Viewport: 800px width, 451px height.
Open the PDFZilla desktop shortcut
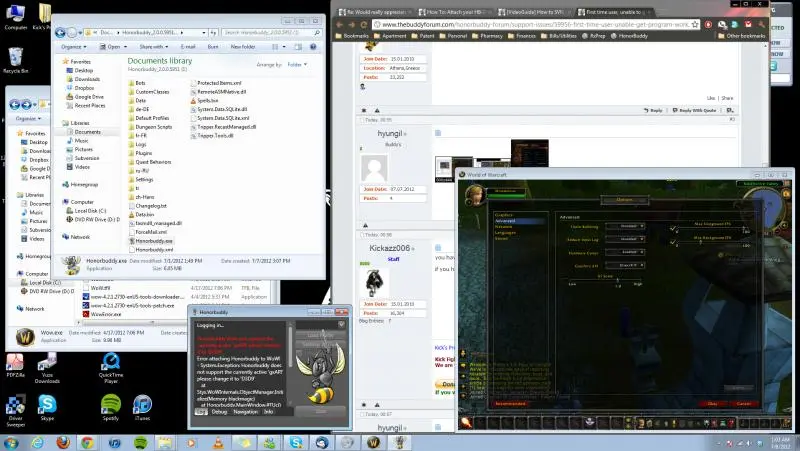coord(15,365)
